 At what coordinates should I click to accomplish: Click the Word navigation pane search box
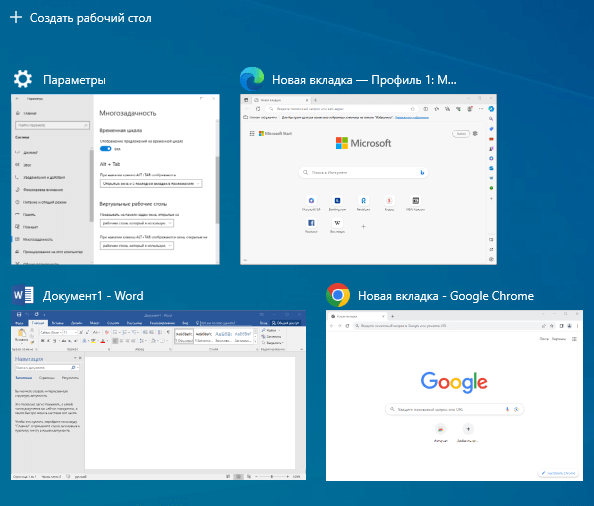47,368
